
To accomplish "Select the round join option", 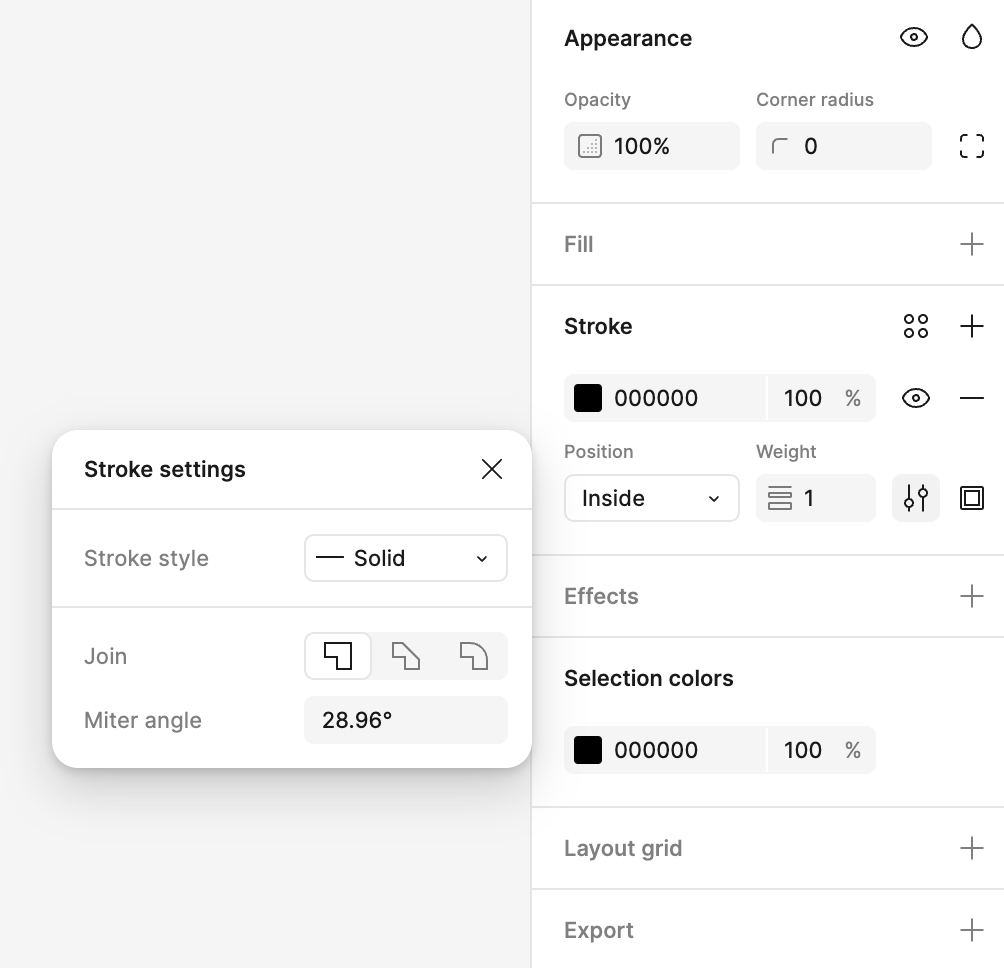I will click(x=474, y=657).
